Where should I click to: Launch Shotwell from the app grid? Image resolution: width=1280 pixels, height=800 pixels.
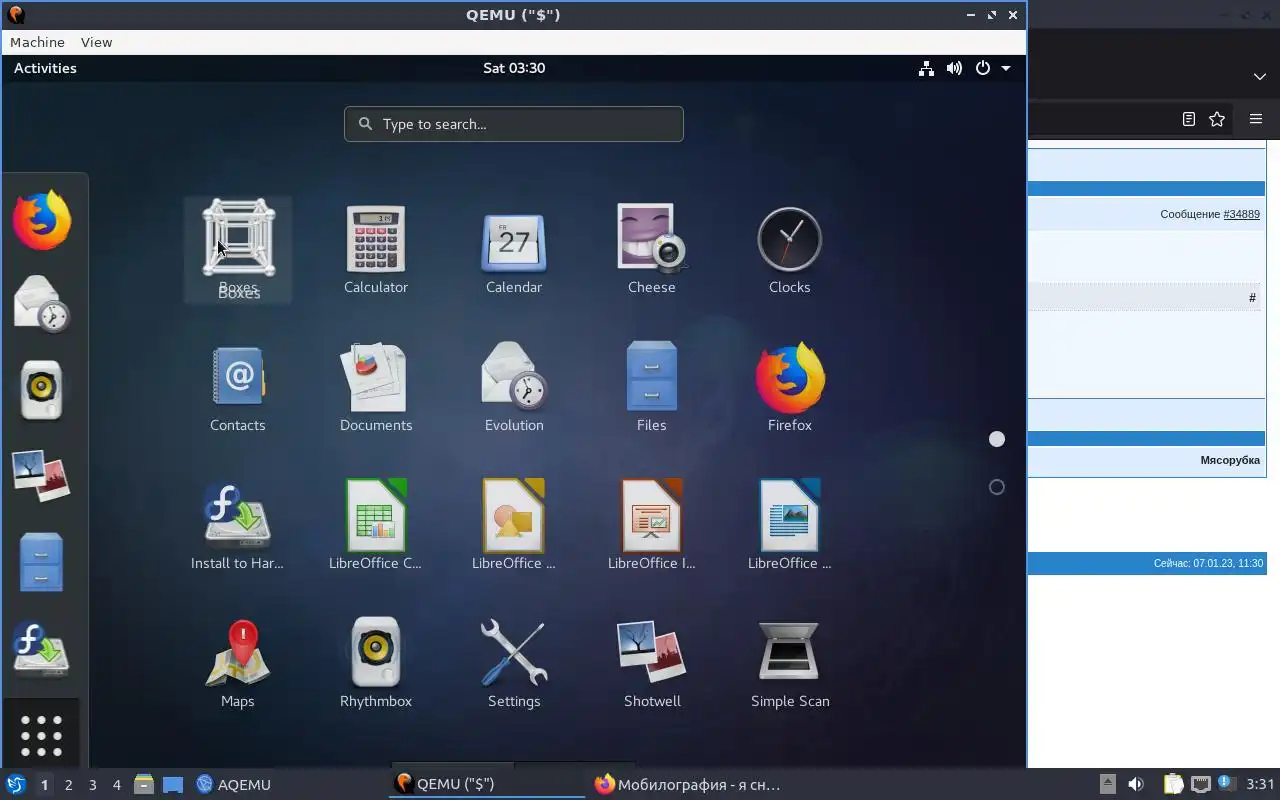click(x=652, y=663)
